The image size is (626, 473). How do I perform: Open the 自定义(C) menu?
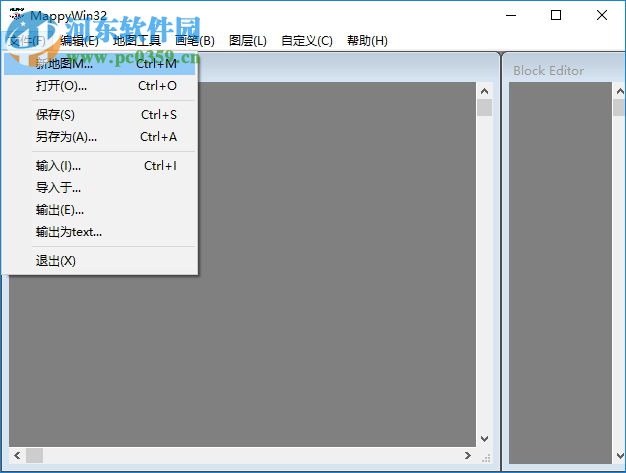tap(307, 41)
